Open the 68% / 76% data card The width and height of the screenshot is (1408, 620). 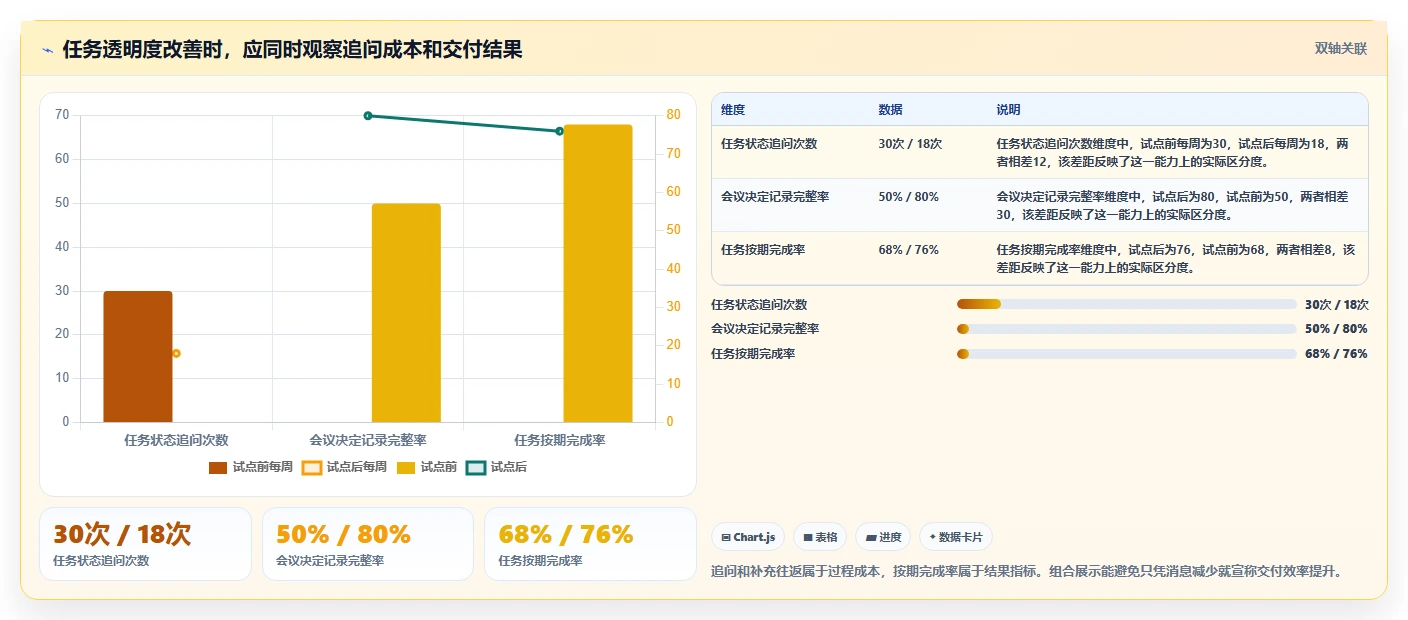(x=590, y=544)
